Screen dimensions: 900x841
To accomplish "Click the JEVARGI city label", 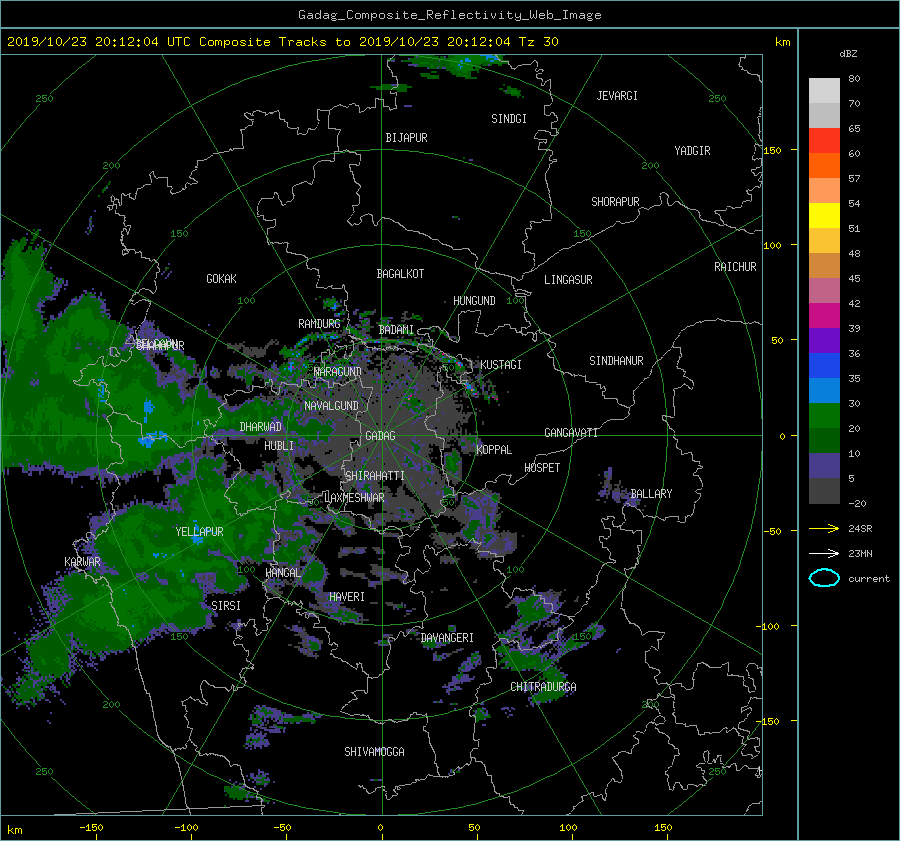I will pyautogui.click(x=617, y=96).
